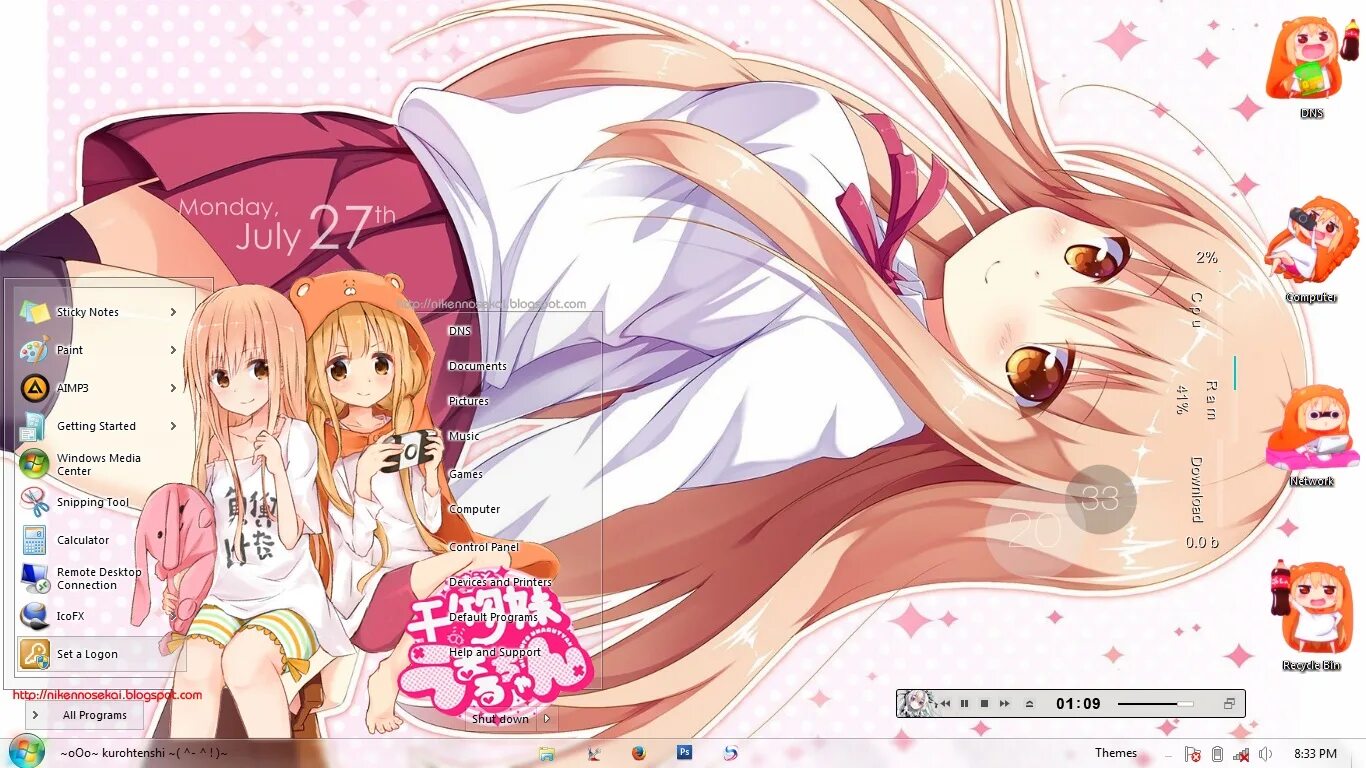The width and height of the screenshot is (1366, 768).
Task: Expand the Sticky Notes jump list arrow
Action: 173,312
